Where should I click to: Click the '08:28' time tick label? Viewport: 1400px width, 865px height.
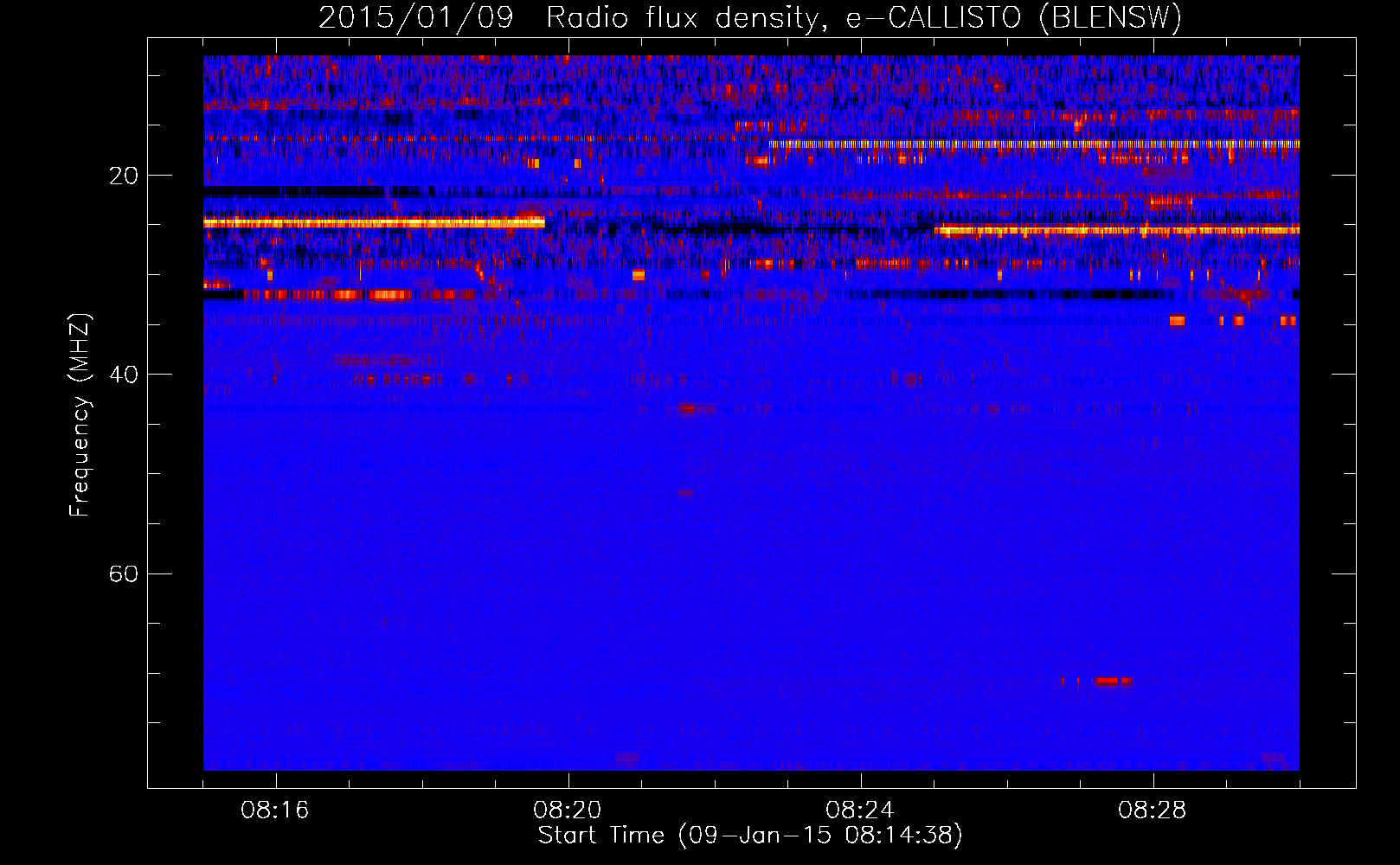1153,811
